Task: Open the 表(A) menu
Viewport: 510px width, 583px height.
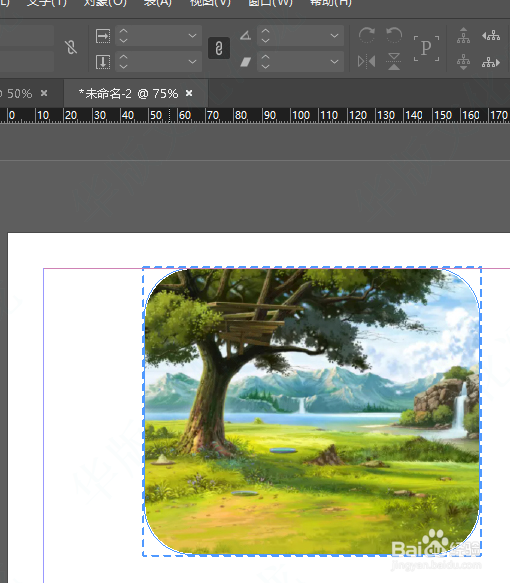Action: coord(158,3)
